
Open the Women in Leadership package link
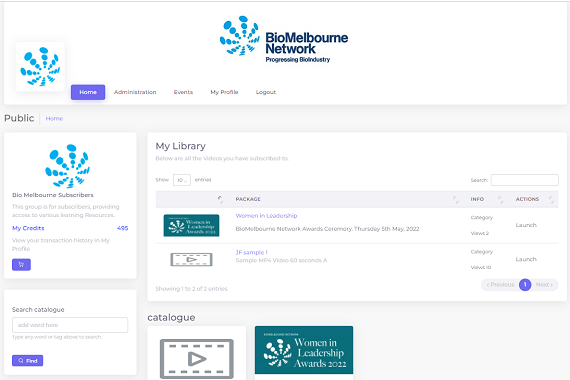coord(266,216)
